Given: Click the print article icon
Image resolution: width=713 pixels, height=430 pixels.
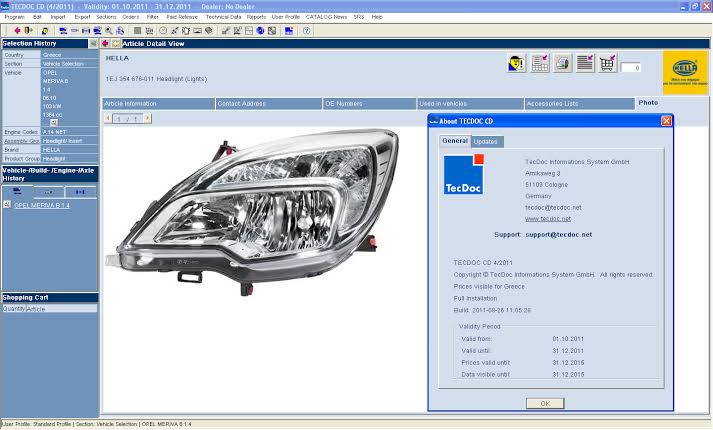Looking at the screenshot, I should pos(563,64).
